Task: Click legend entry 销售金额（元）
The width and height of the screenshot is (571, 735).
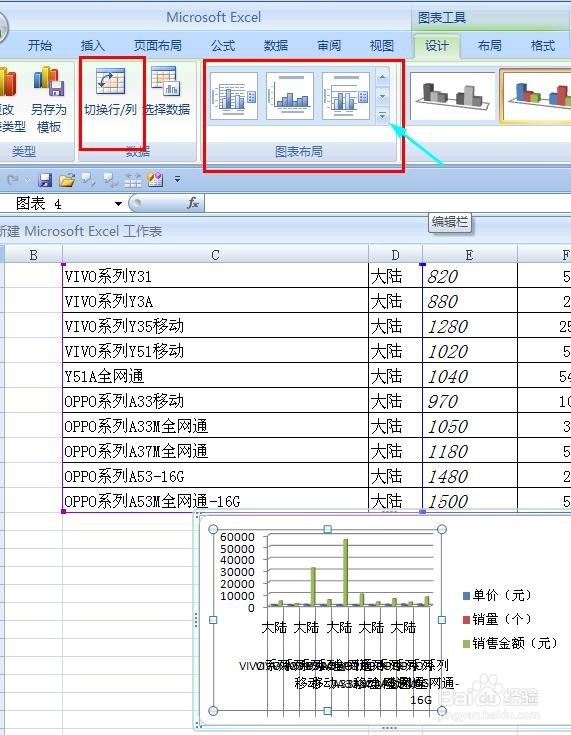Action: tap(510, 643)
